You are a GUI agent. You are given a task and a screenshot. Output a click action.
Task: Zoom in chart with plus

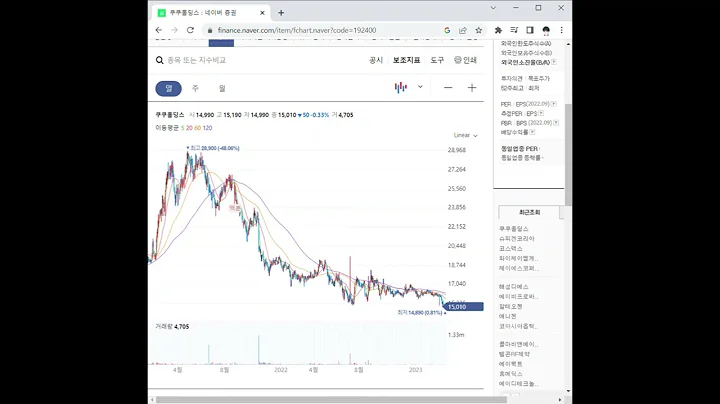(x=472, y=88)
